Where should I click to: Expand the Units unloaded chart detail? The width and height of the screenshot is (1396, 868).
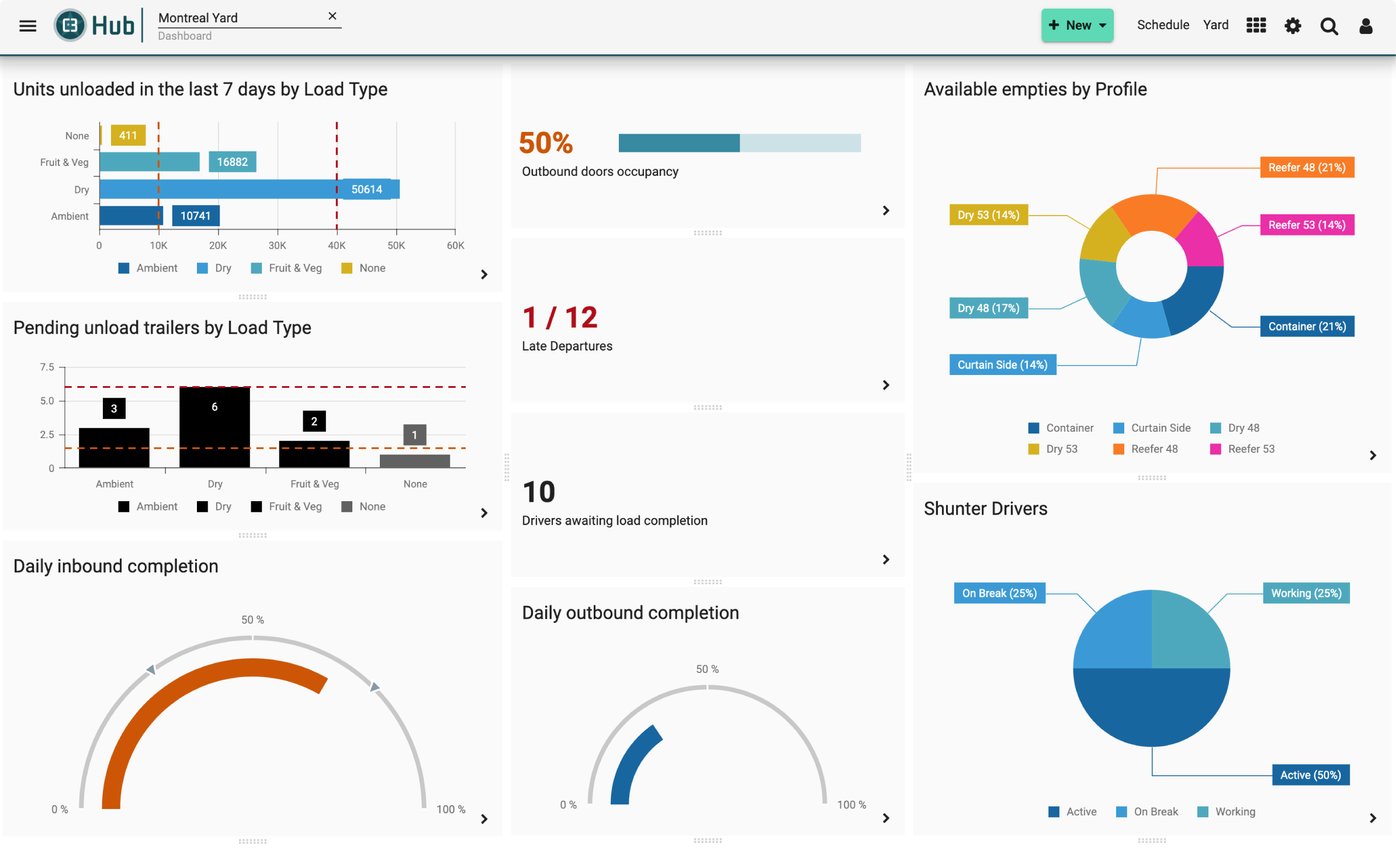point(483,274)
